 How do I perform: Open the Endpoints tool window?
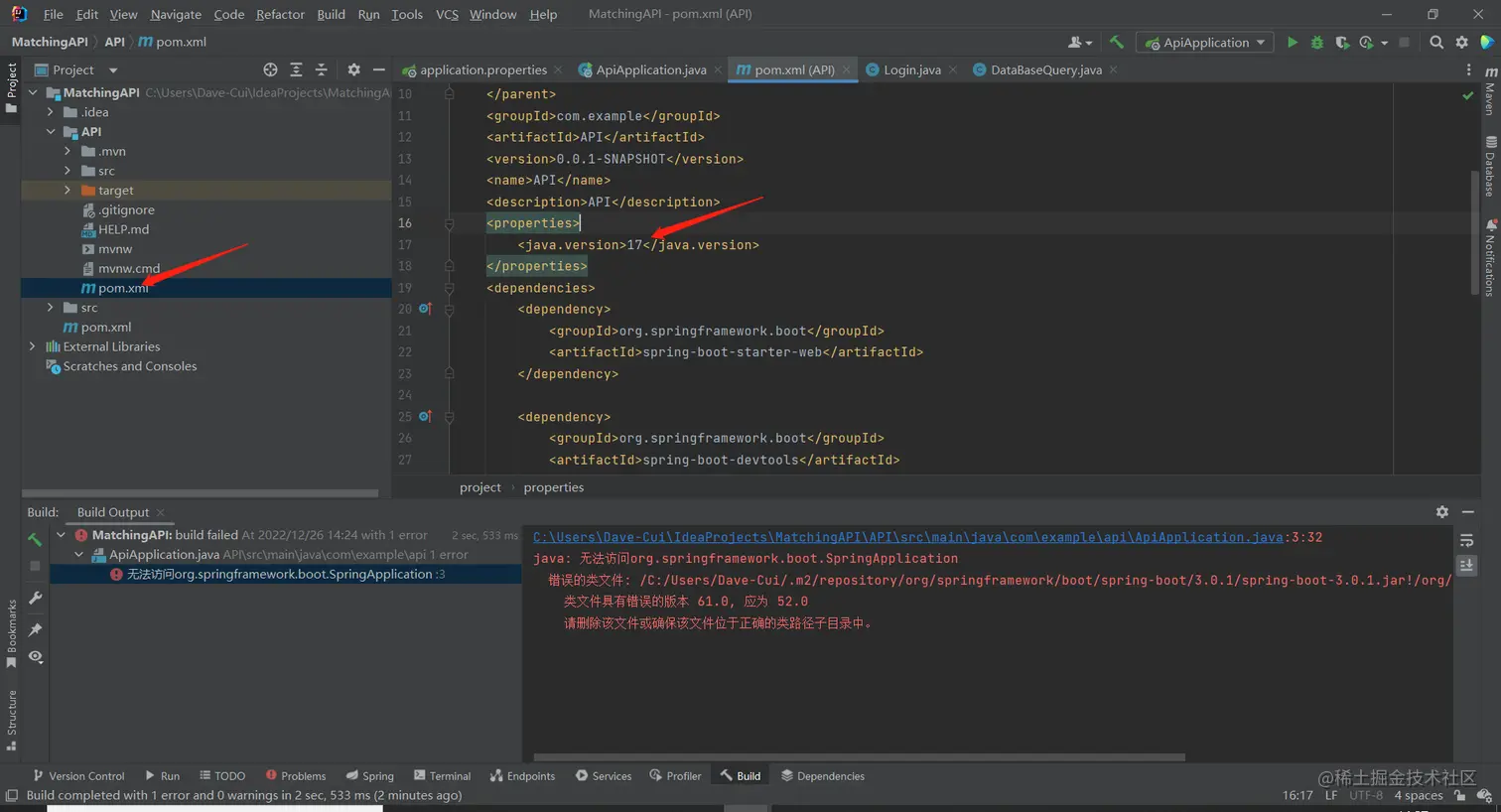(x=522, y=775)
